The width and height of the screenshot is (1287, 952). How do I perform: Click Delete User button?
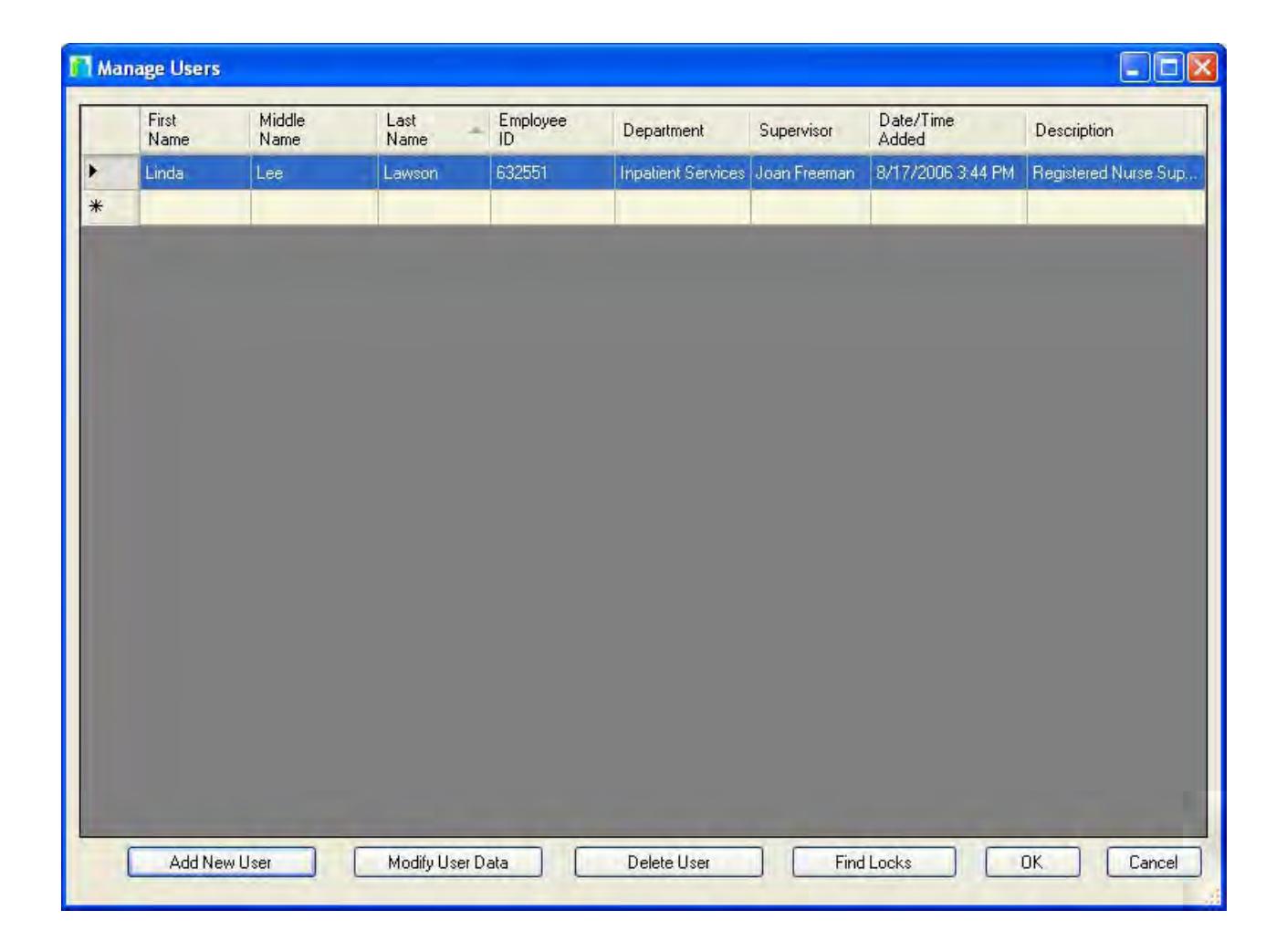pos(668,863)
